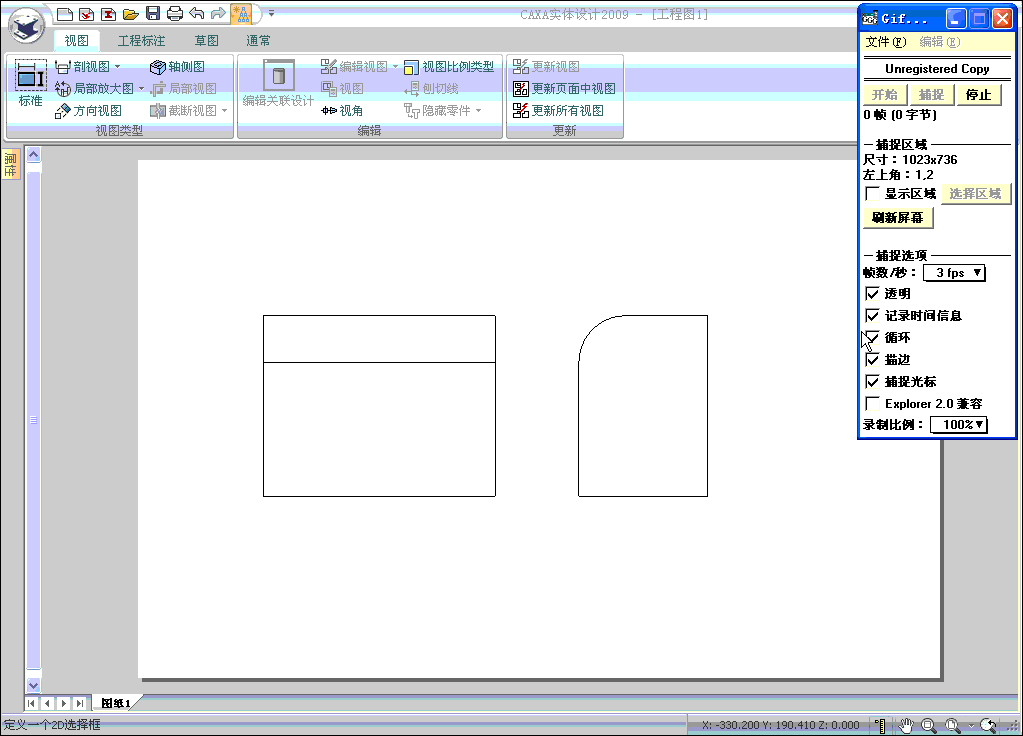
Task: Expand the 截断视图 dropdown arrow
Action: pyautogui.click(x=224, y=110)
